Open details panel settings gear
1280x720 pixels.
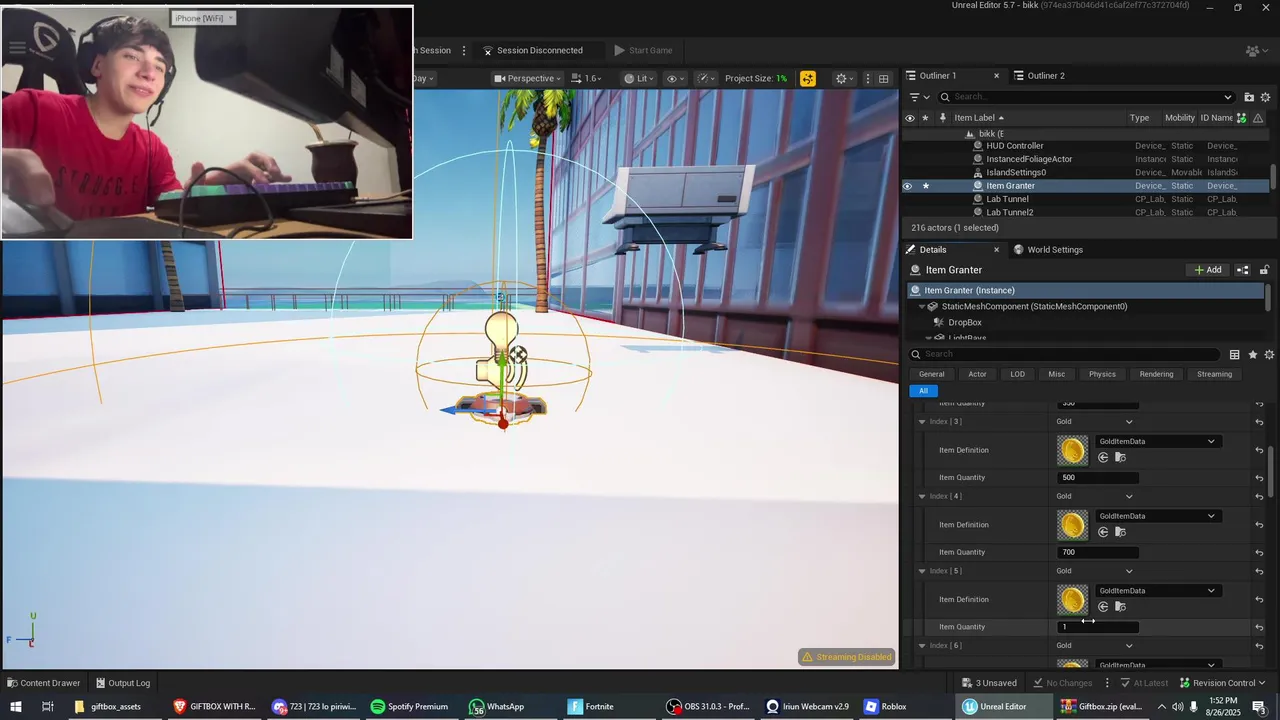point(1269,355)
